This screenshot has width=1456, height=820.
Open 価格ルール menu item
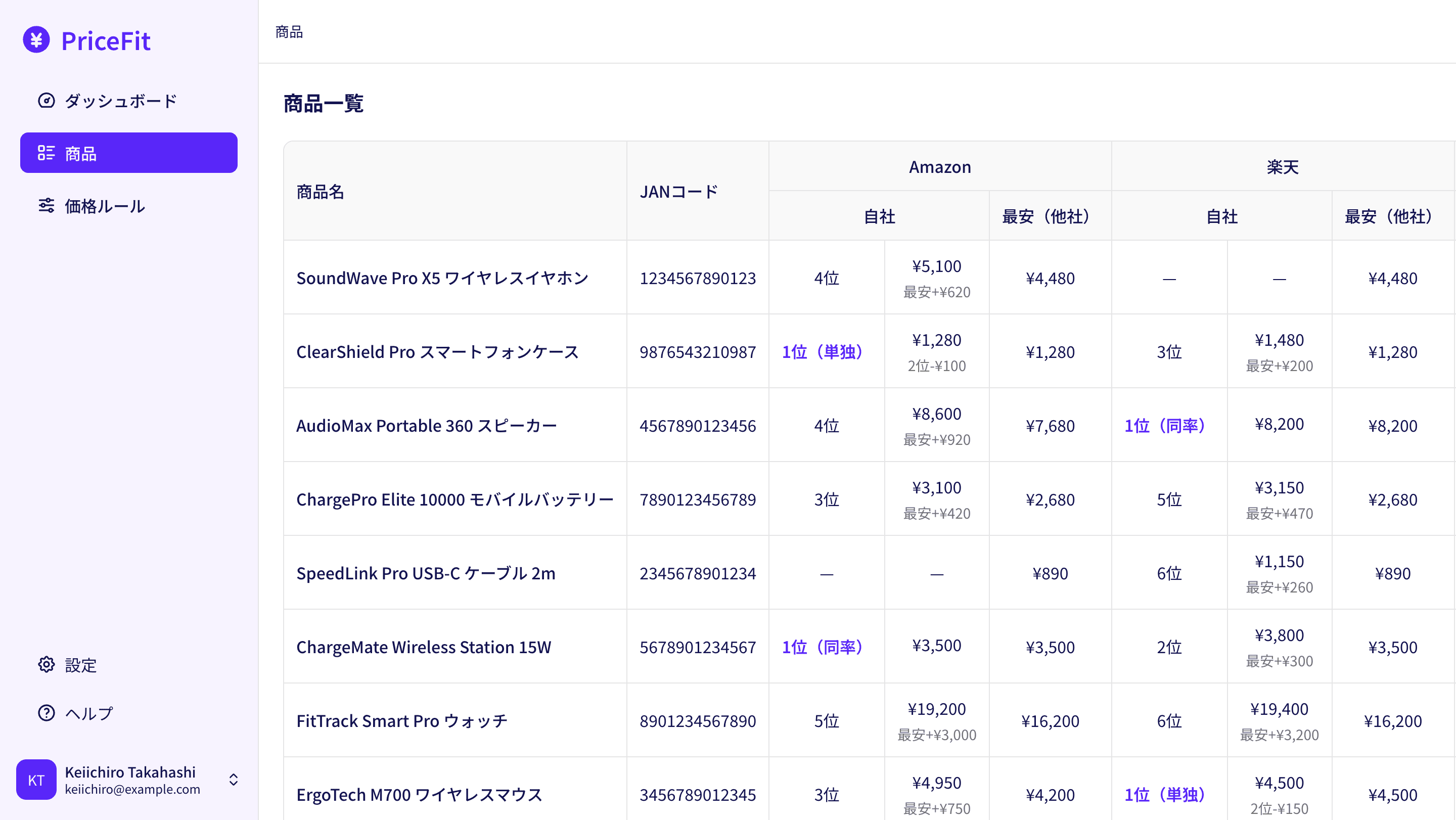pos(105,206)
